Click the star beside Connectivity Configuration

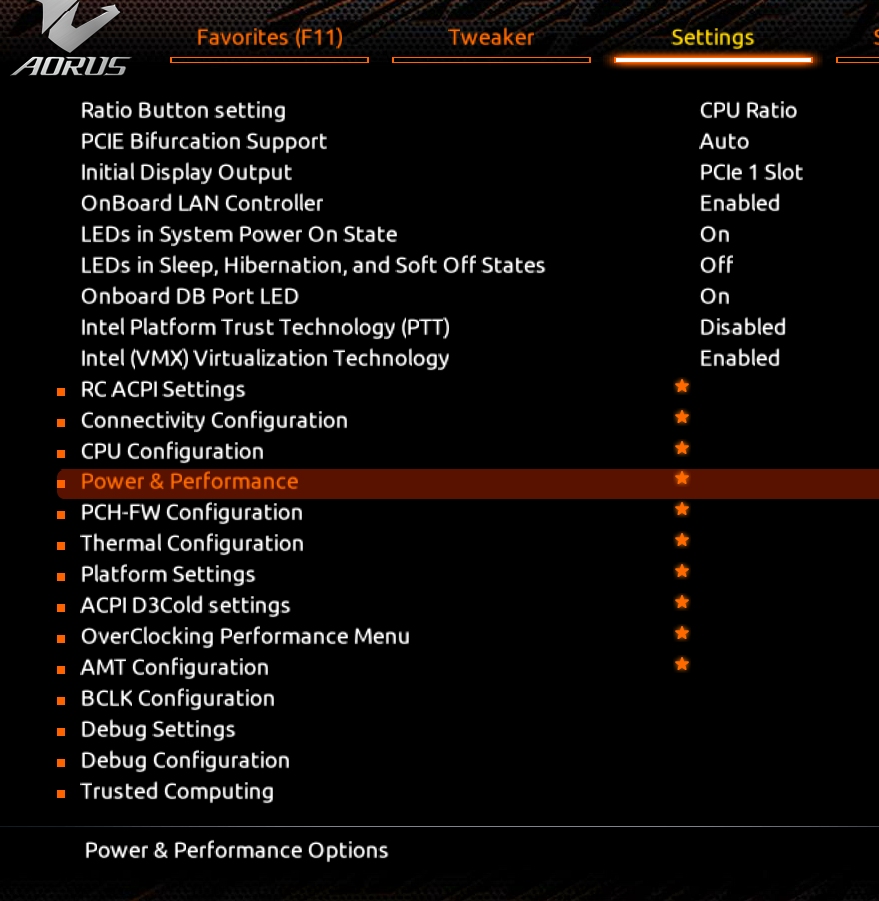[682, 418]
